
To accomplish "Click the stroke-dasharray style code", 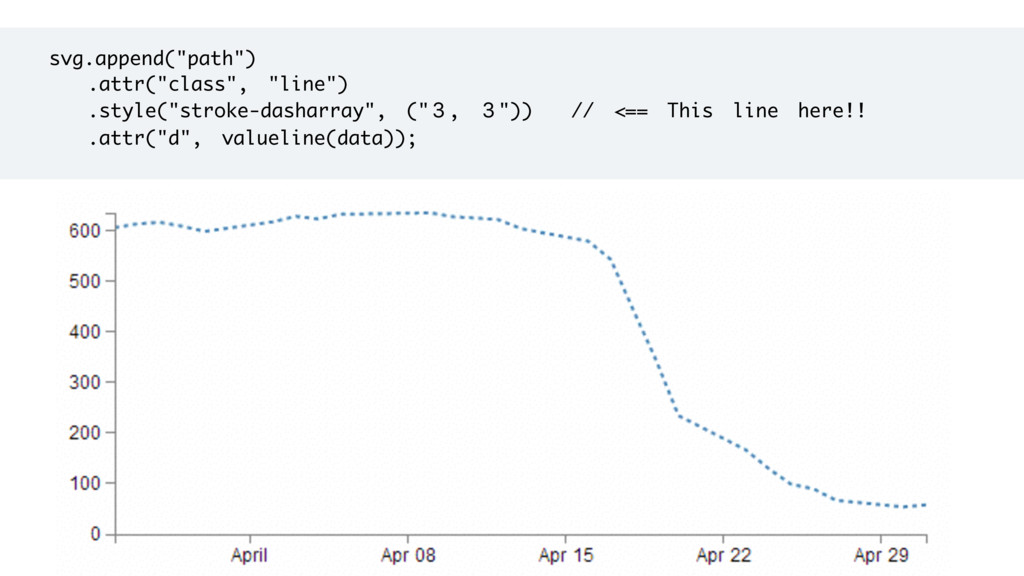I will pos(311,111).
